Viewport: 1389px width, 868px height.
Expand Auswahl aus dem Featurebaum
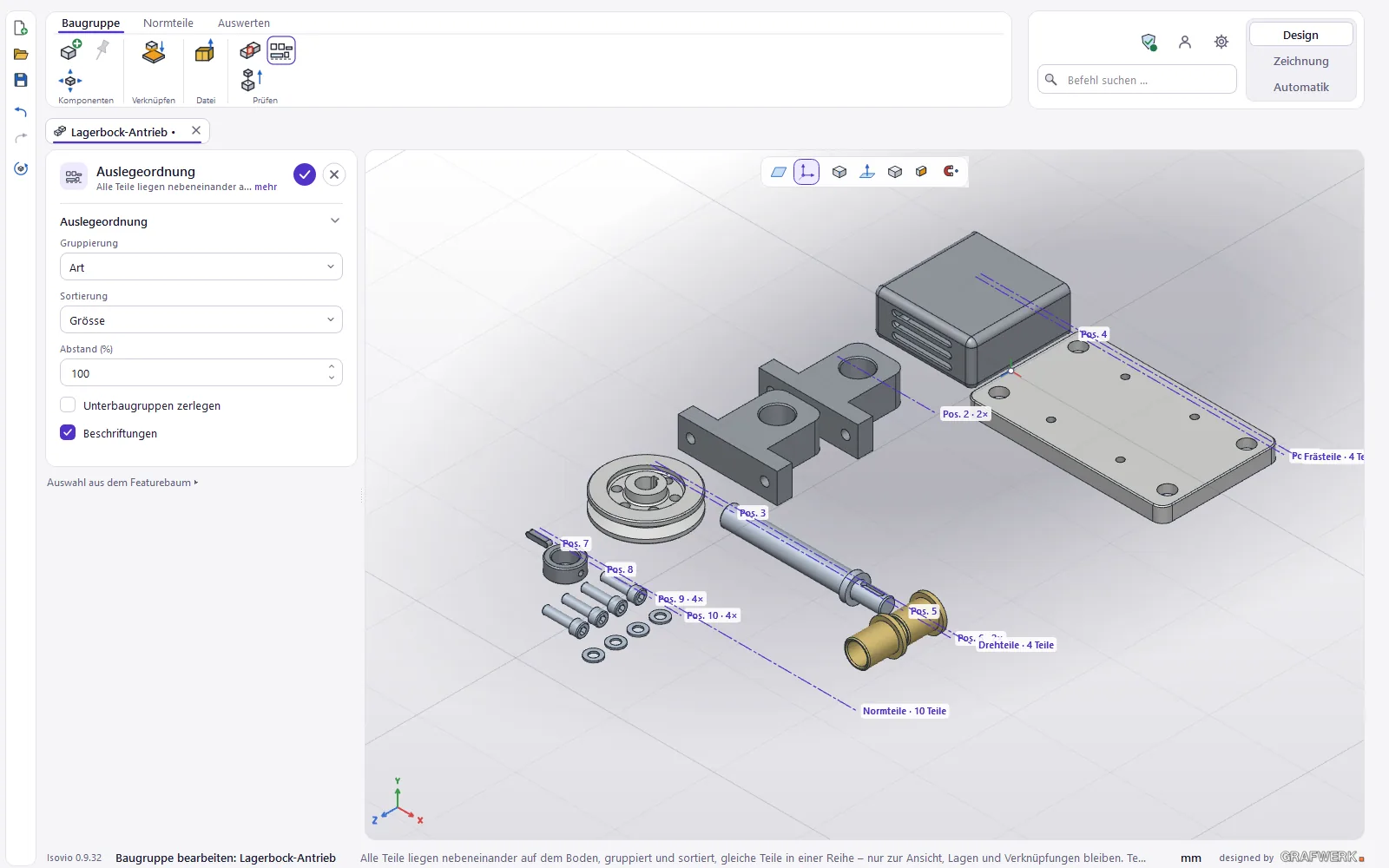pos(122,483)
